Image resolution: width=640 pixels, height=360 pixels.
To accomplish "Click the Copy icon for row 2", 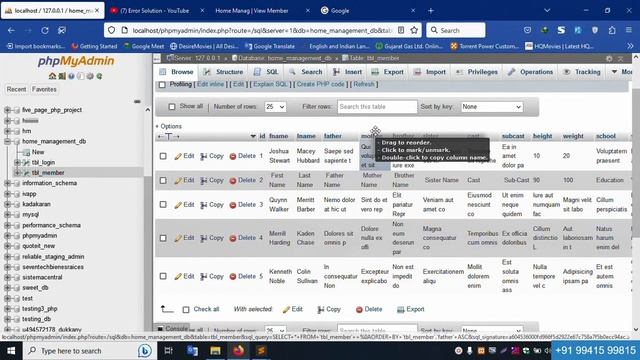I will 204,180.
